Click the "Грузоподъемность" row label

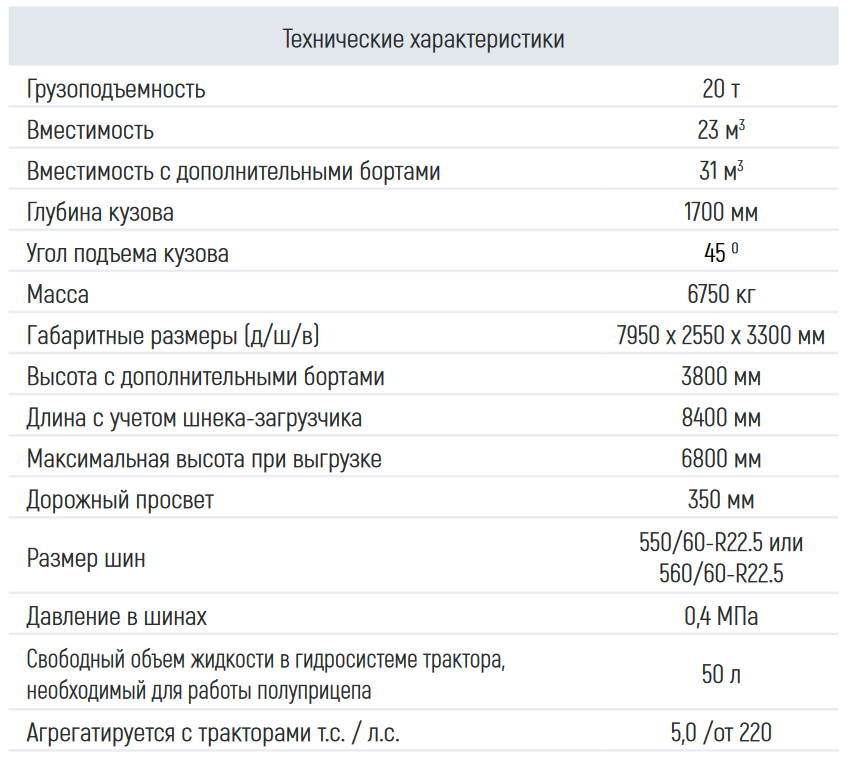click(x=116, y=89)
